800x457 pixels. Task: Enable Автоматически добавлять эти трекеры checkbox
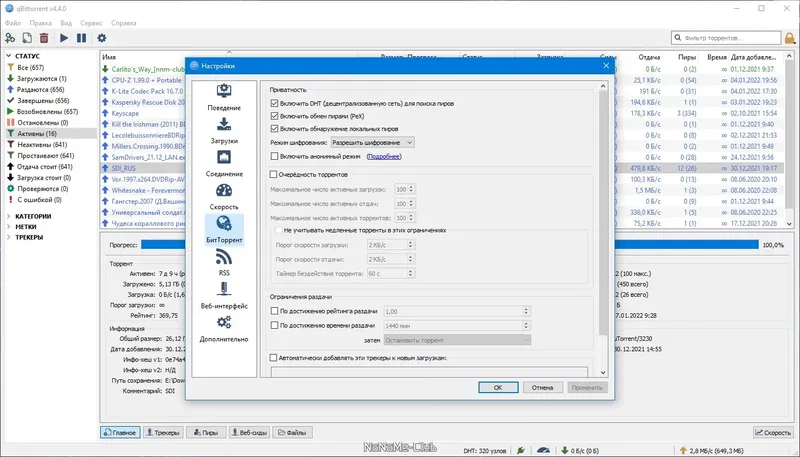click(x=273, y=358)
